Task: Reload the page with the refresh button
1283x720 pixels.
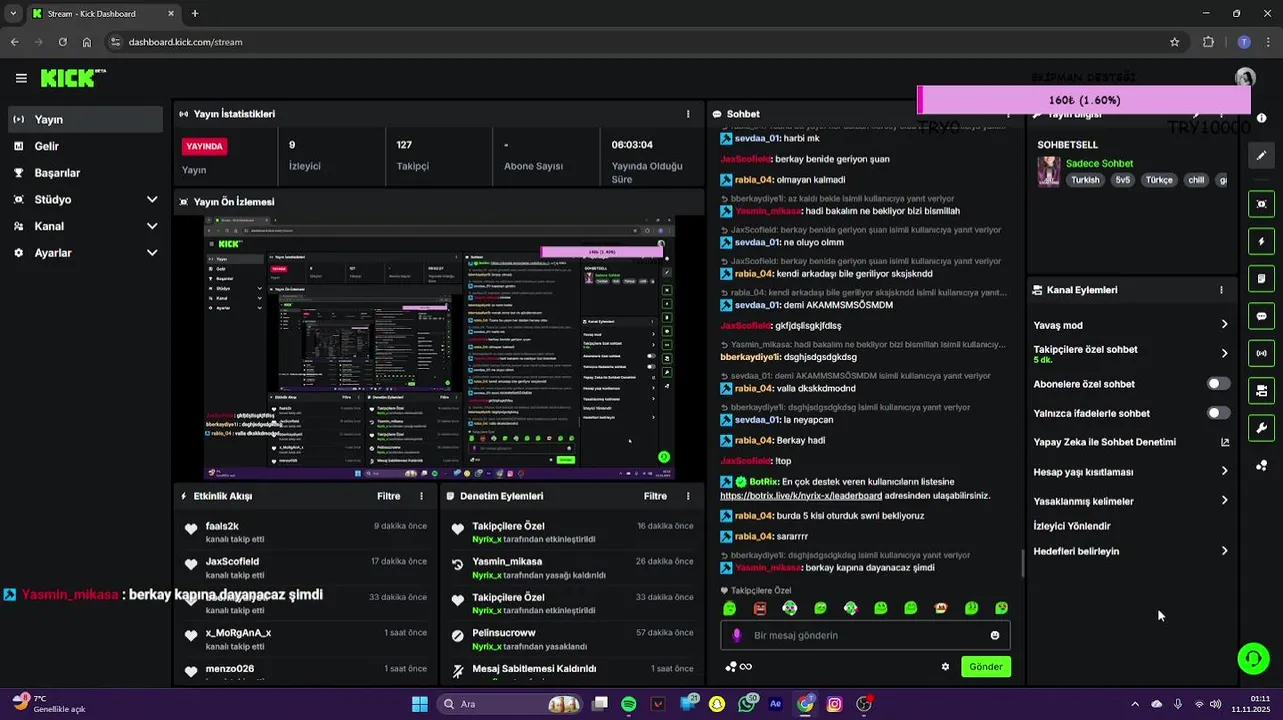Action: pos(62,42)
